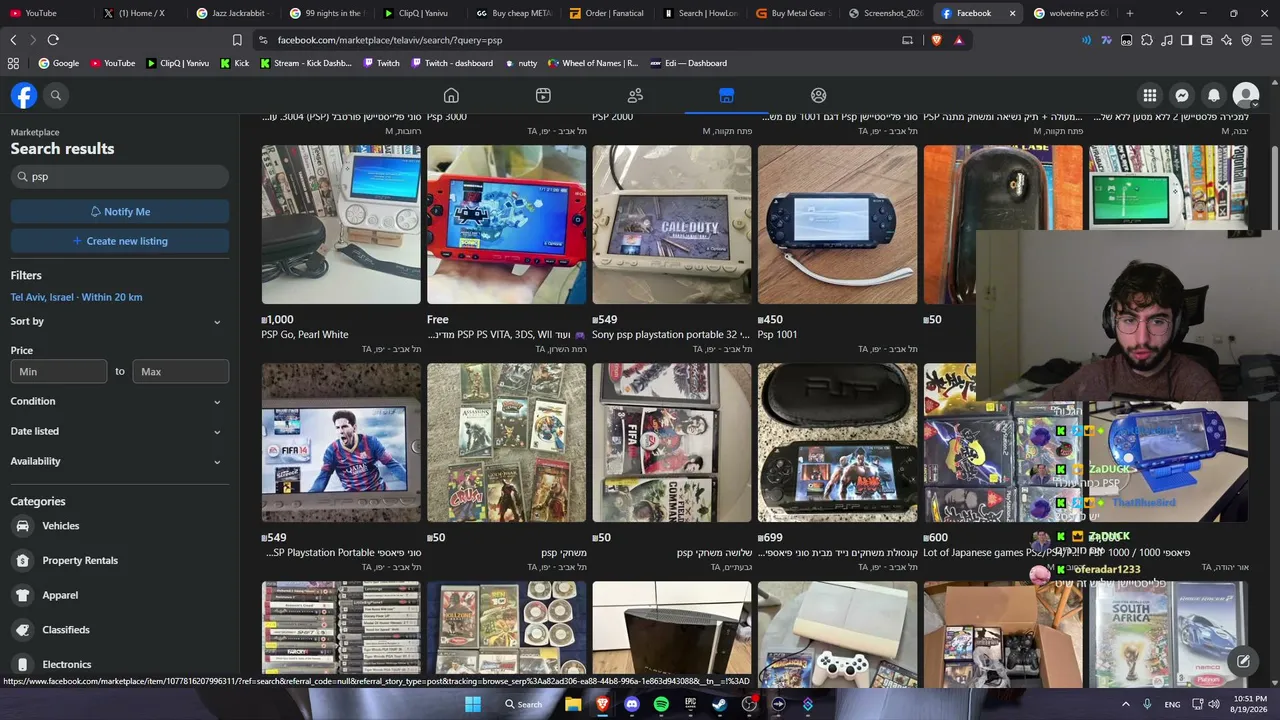Click the Notify Me button
This screenshot has height=720, width=1280.
coord(120,212)
